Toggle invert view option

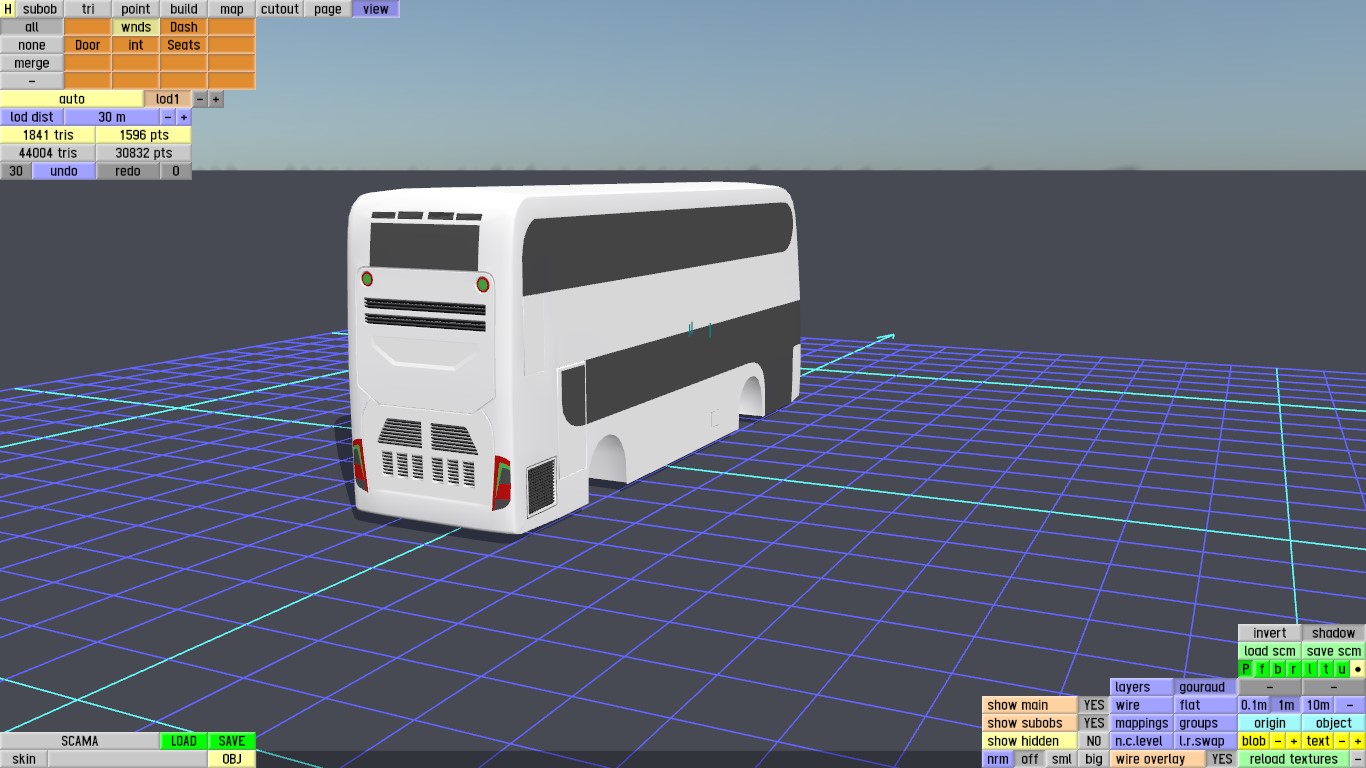[1270, 633]
